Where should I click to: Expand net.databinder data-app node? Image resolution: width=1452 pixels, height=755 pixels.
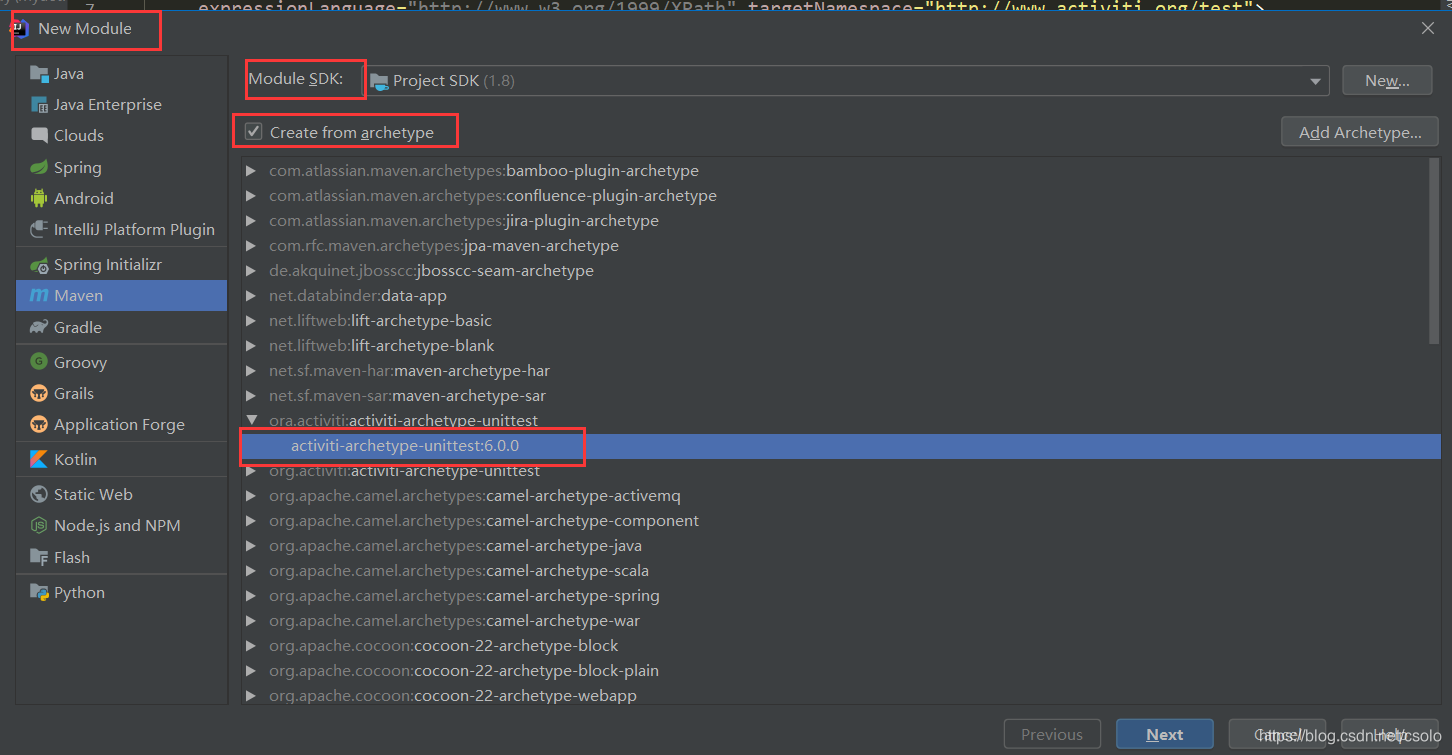tap(251, 296)
